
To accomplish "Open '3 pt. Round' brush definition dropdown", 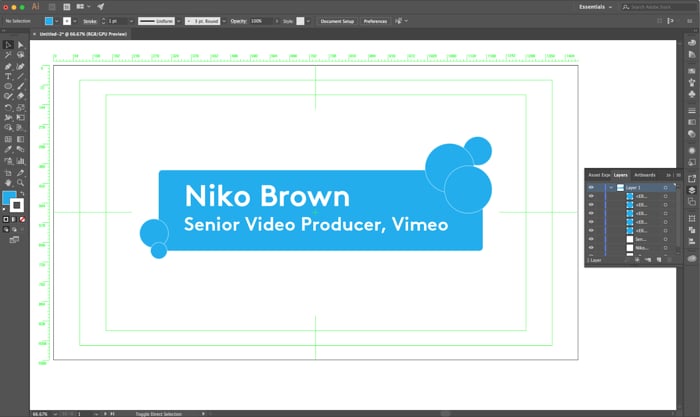I will (x=224, y=21).
